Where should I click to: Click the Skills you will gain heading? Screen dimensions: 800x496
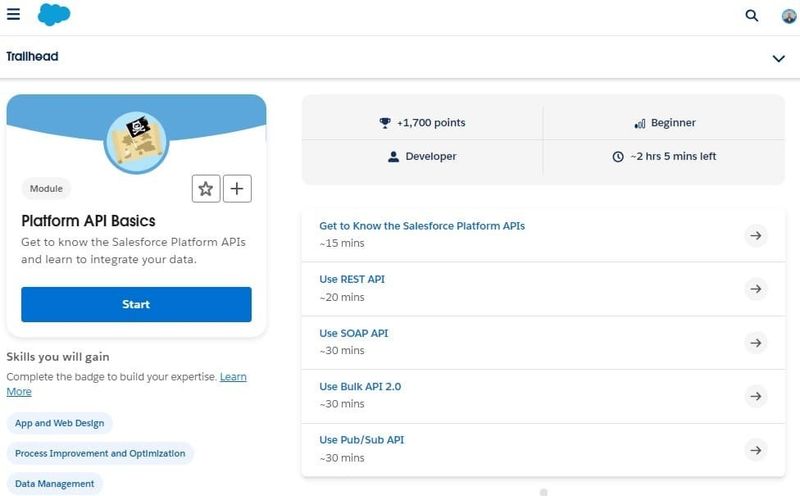point(58,357)
